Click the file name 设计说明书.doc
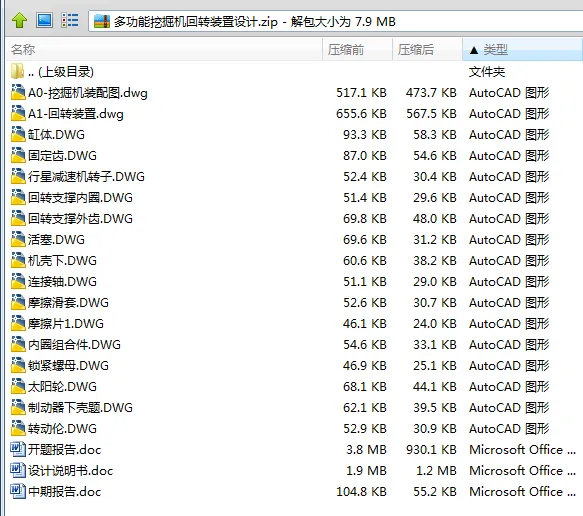The height and width of the screenshot is (516, 583). tap(71, 471)
